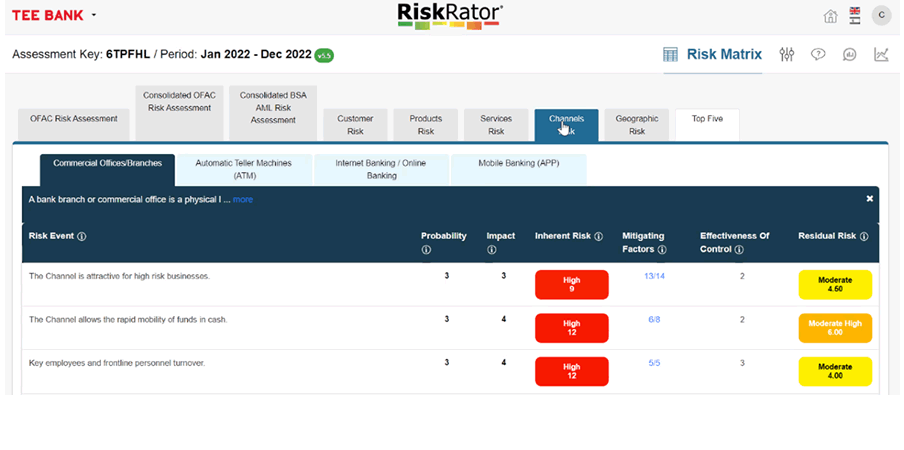
Task: Click the 'more' link in description
Action: (243, 199)
